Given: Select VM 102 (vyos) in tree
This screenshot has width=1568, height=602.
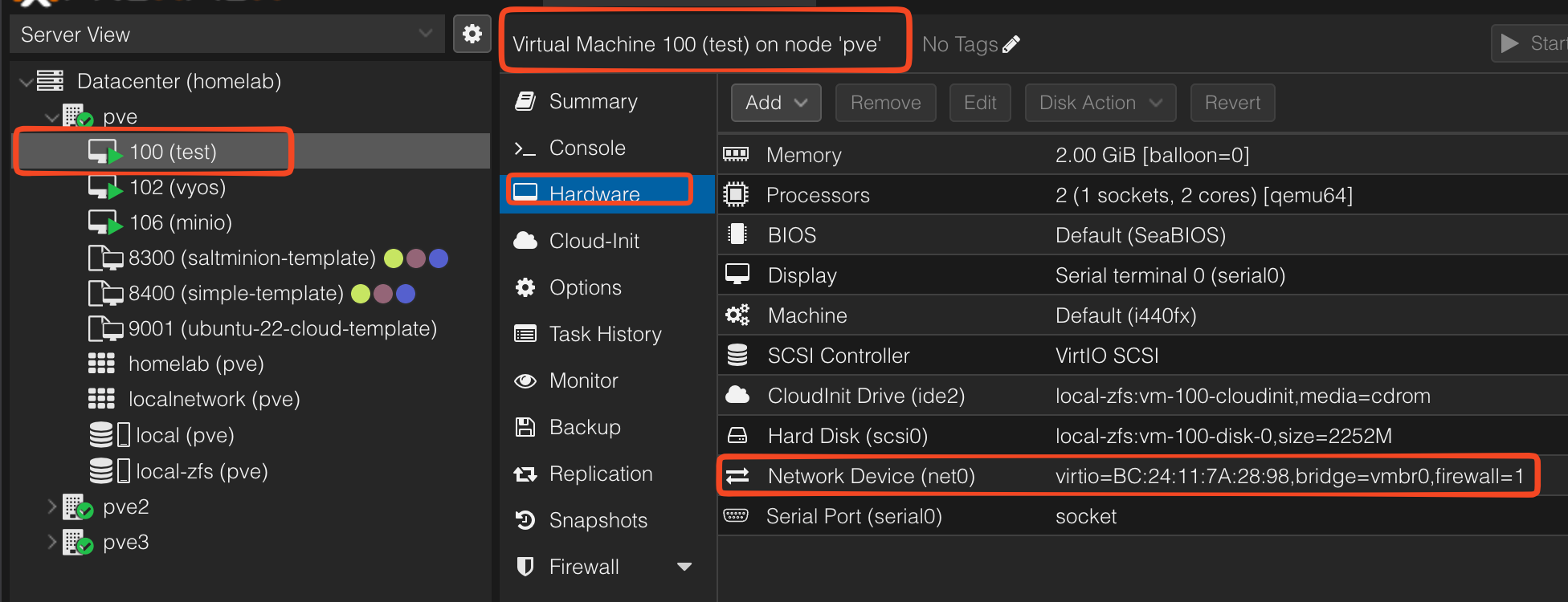Looking at the screenshot, I should [177, 187].
